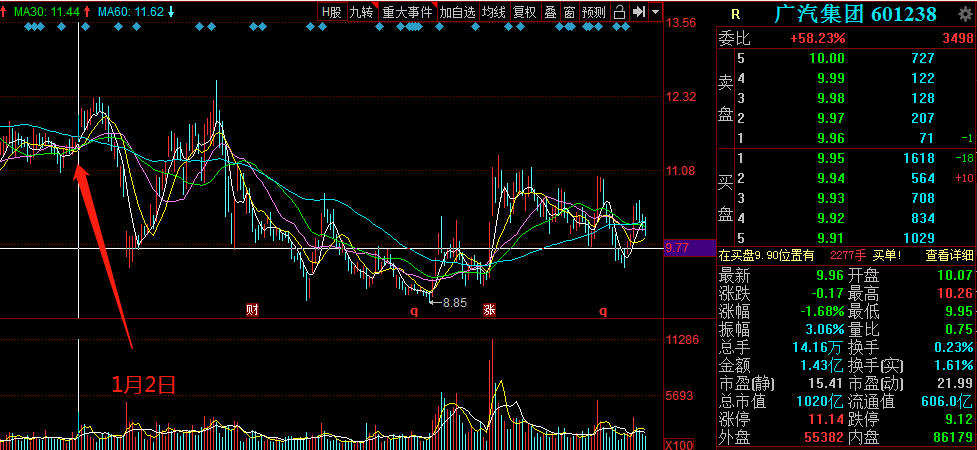Click the 流通值 value 606.0亿
Image resolution: width=977 pixels, height=450 pixels.
coord(946,402)
